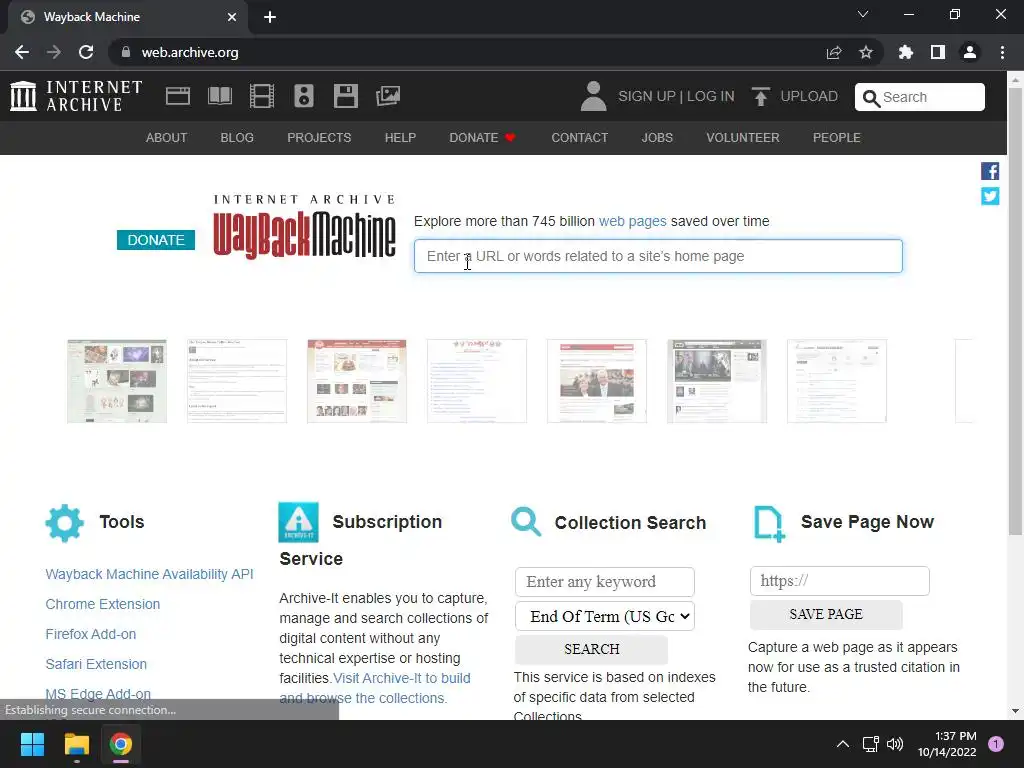Image resolution: width=1024 pixels, height=768 pixels.
Task: Share on Twitter icon
Action: coord(990,196)
